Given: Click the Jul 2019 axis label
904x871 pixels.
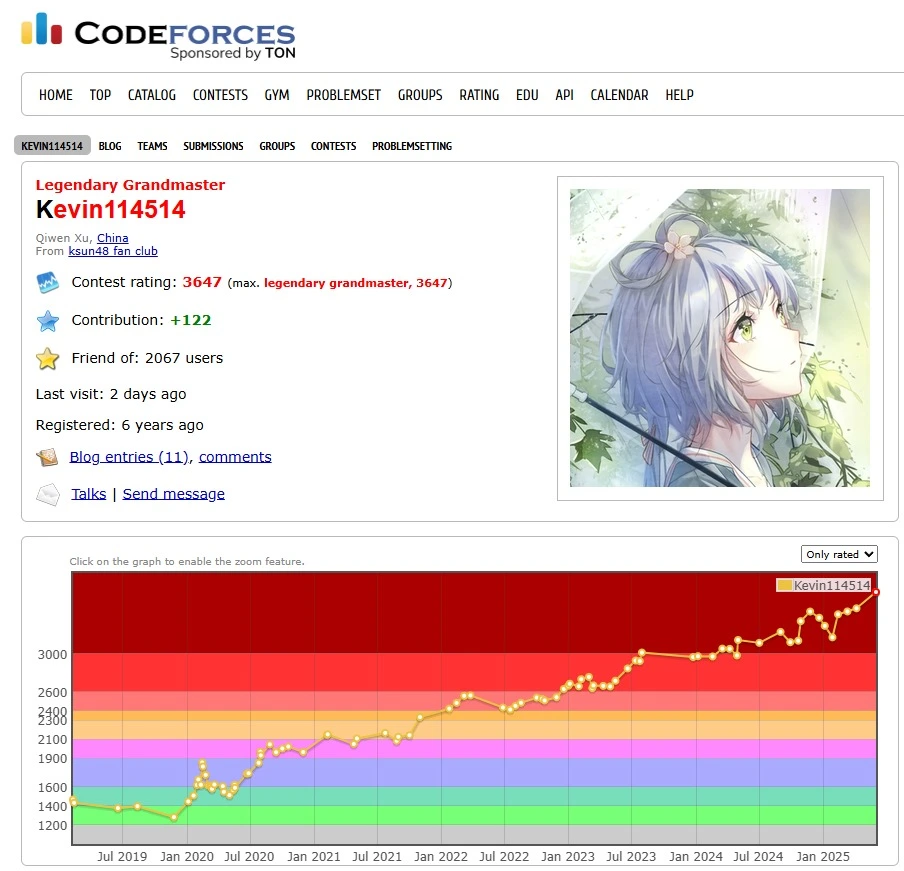Looking at the screenshot, I should pos(122,857).
